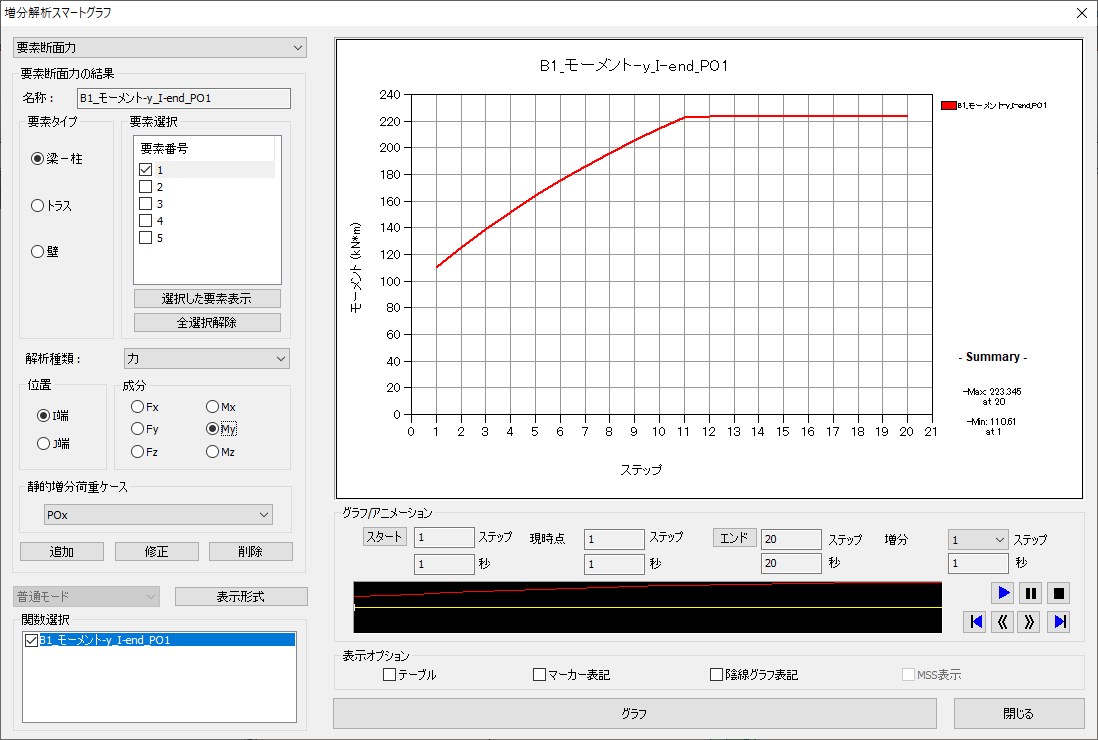Click the red legend swatch in the graph

click(x=948, y=104)
